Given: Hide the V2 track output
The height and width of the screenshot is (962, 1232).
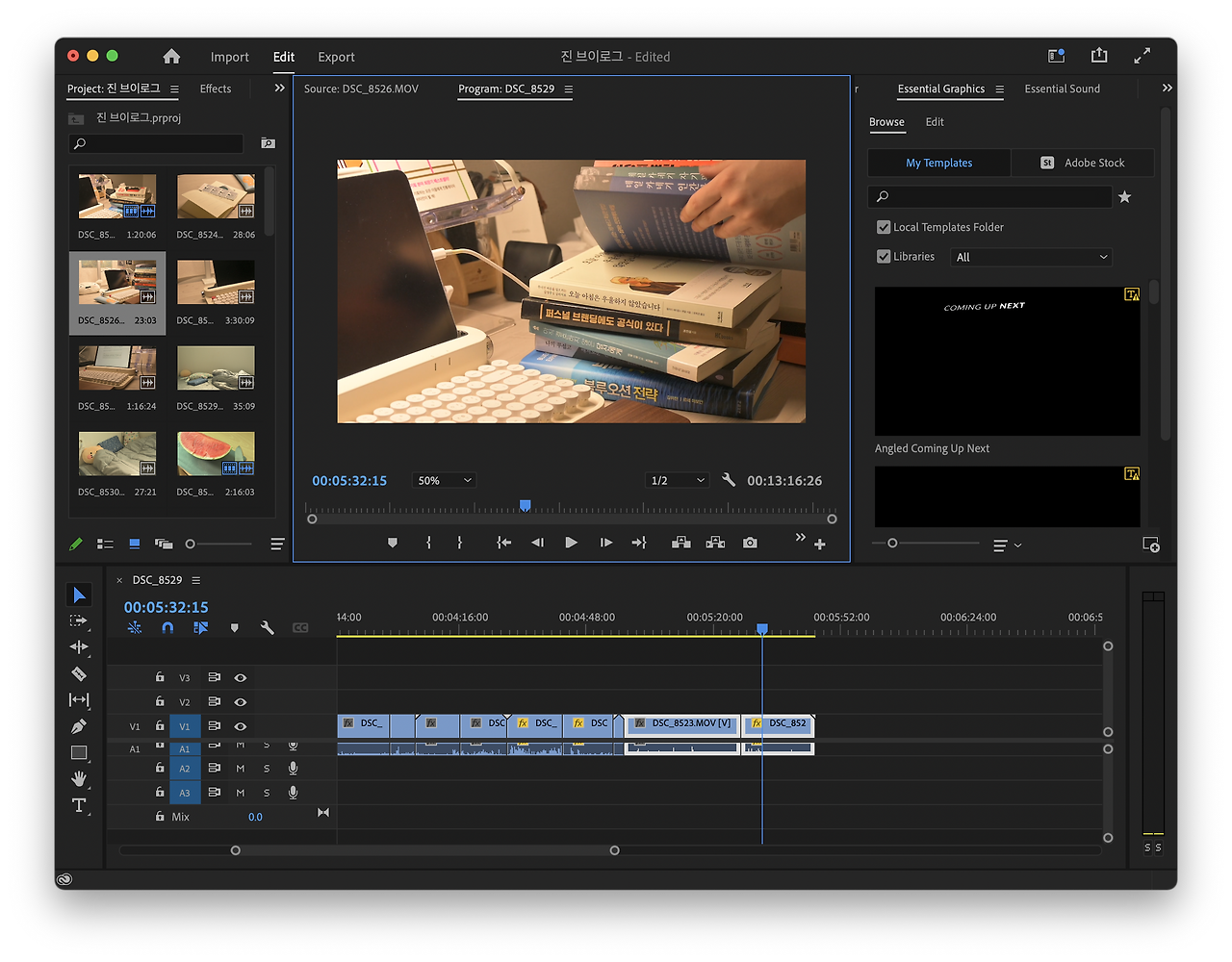Looking at the screenshot, I should coord(241,702).
